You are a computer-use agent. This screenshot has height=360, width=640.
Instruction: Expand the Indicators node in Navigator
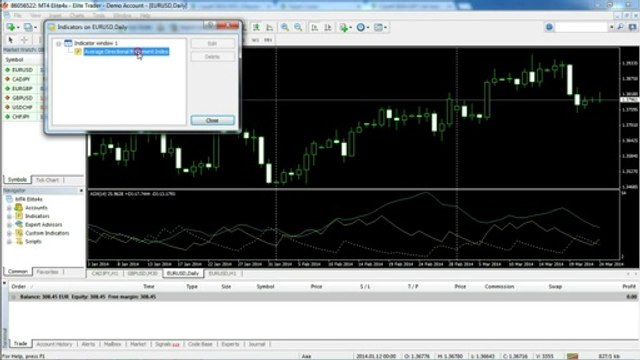click(x=9, y=216)
